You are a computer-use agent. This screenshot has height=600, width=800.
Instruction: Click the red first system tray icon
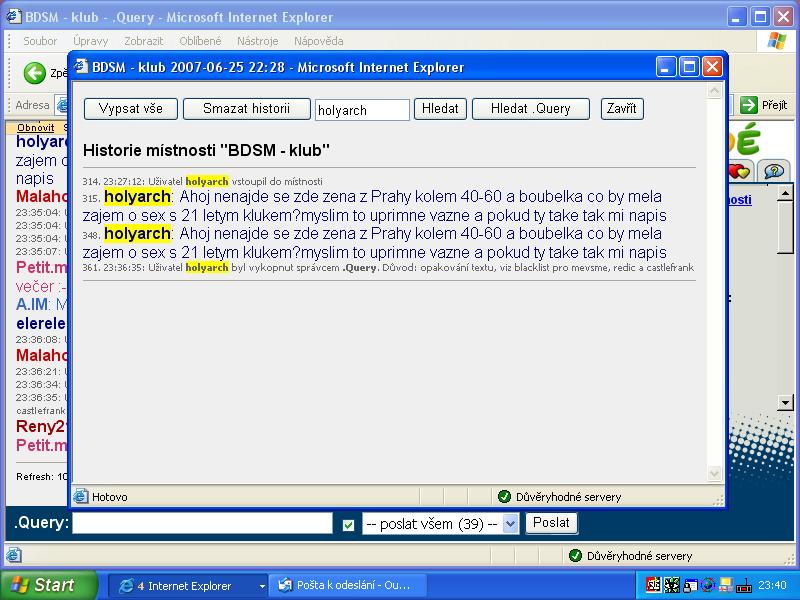click(x=653, y=585)
